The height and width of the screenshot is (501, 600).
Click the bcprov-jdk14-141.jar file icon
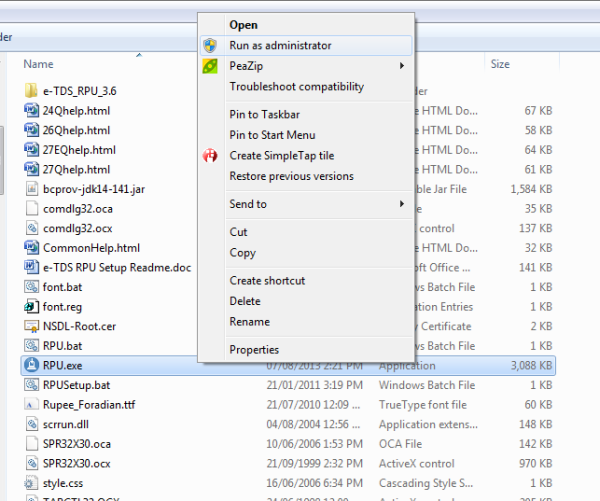click(31, 188)
